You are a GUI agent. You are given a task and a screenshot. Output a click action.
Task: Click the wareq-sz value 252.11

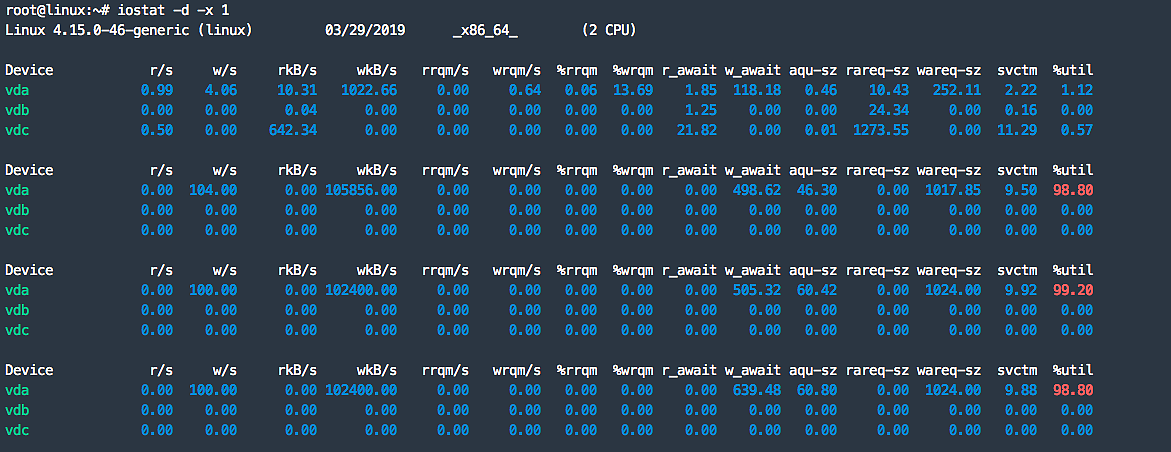point(952,90)
